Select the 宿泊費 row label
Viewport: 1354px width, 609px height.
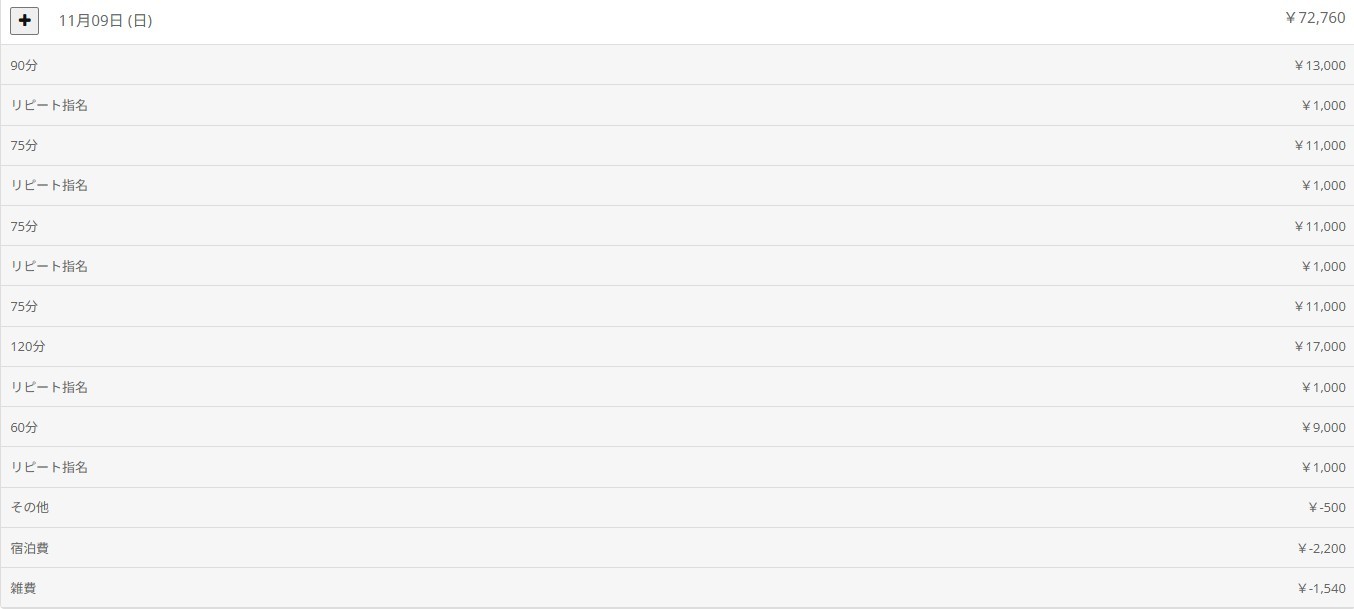[30, 548]
